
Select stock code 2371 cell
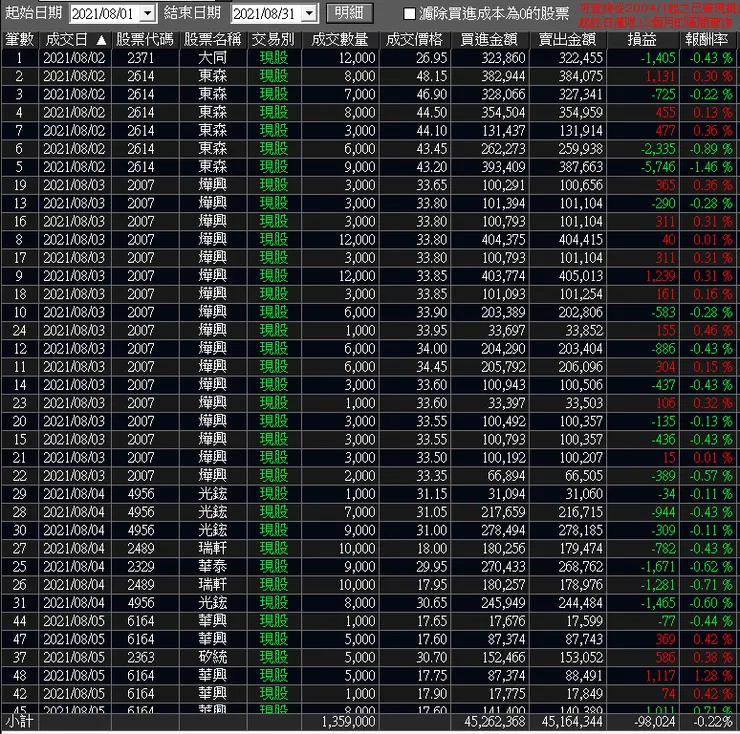145,58
